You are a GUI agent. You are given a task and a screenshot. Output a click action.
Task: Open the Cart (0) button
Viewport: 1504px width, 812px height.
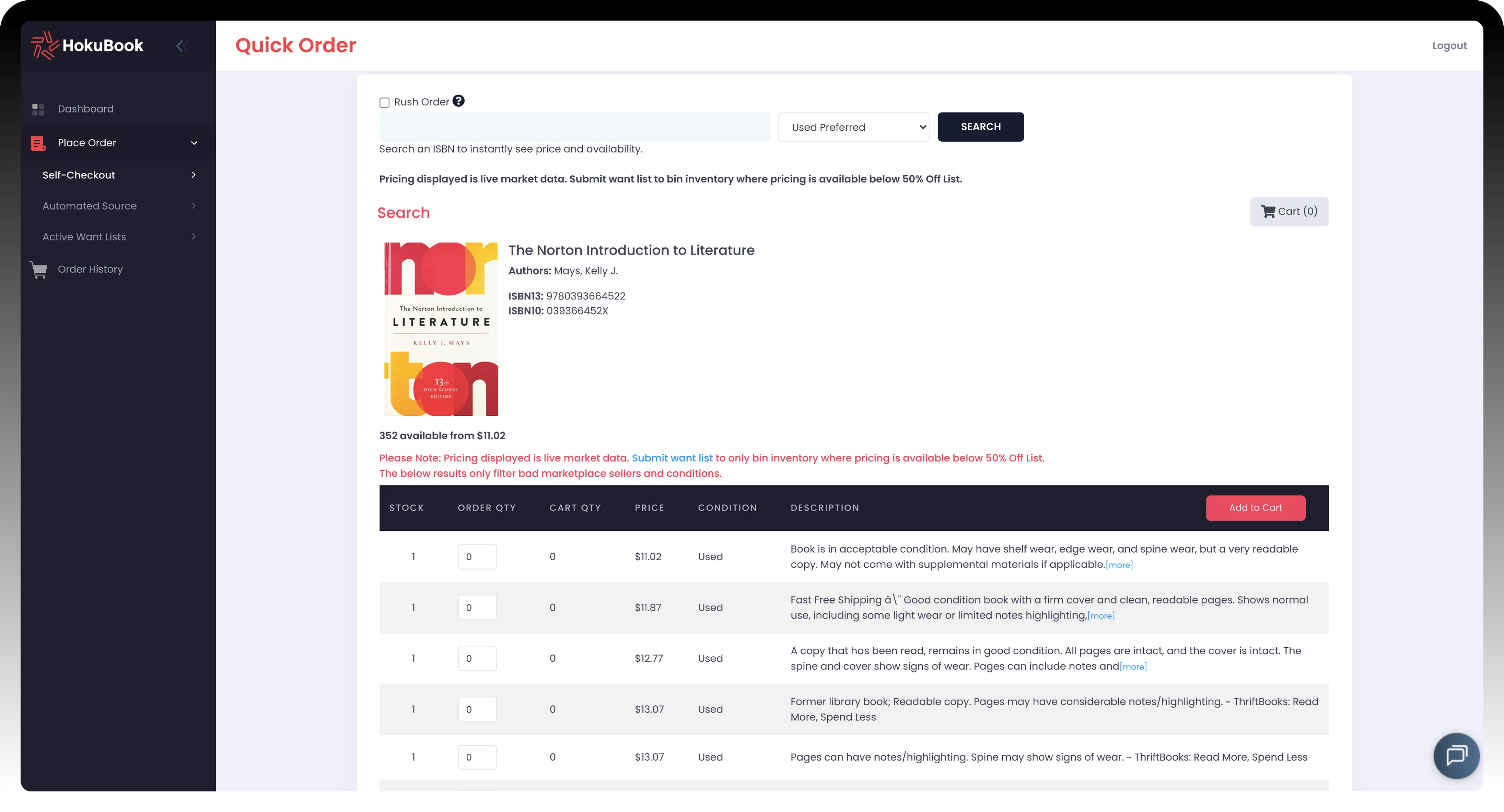click(x=1289, y=211)
